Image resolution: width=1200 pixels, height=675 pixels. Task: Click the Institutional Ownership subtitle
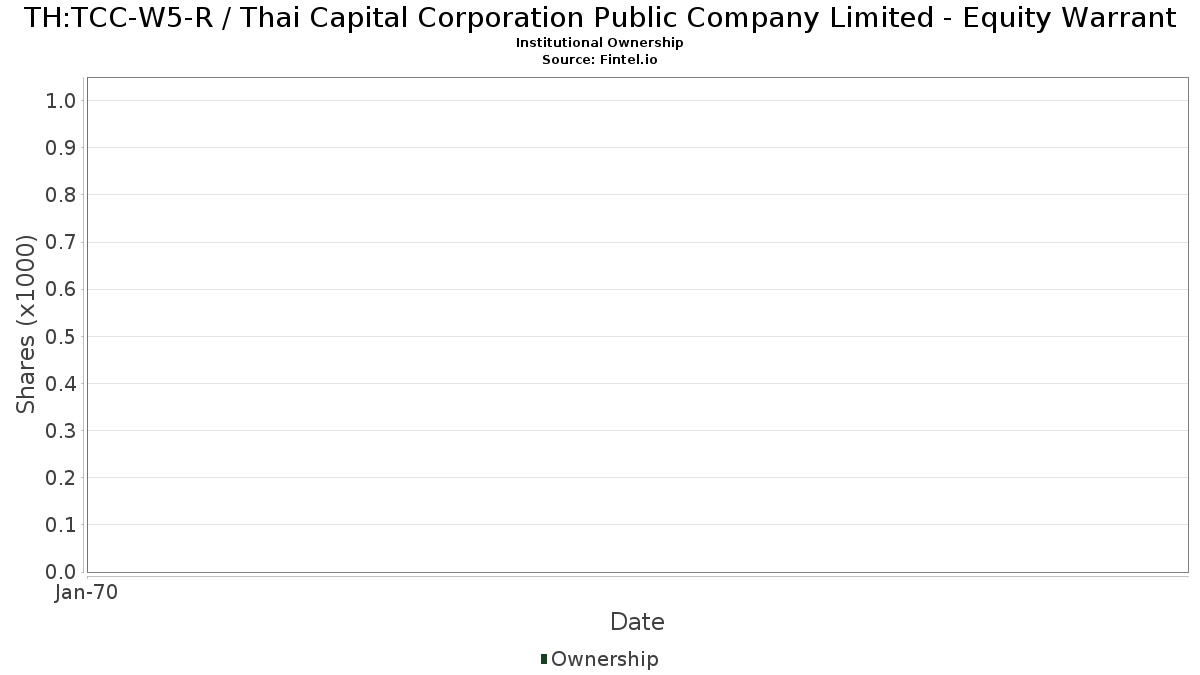tap(600, 43)
